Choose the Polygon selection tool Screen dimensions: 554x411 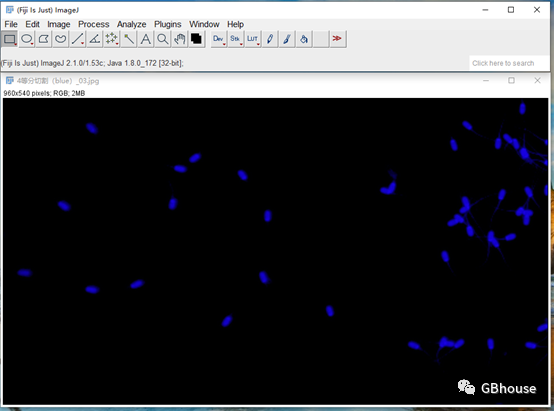click(x=43, y=39)
